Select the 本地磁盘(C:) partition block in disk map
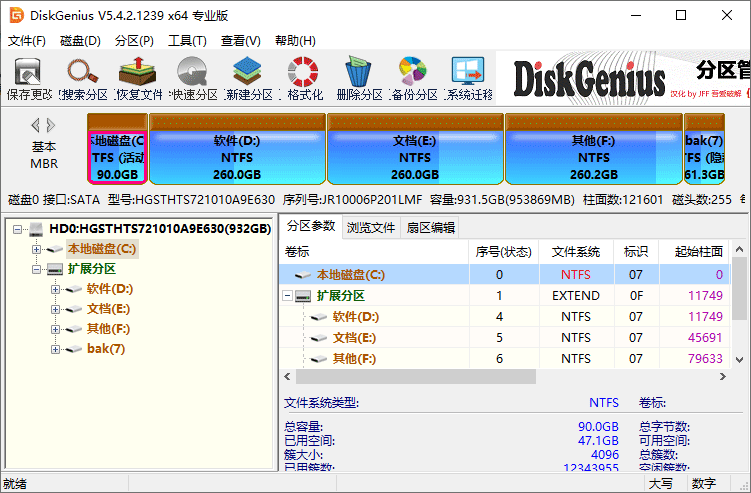This screenshot has height=493, width=751. coord(117,149)
